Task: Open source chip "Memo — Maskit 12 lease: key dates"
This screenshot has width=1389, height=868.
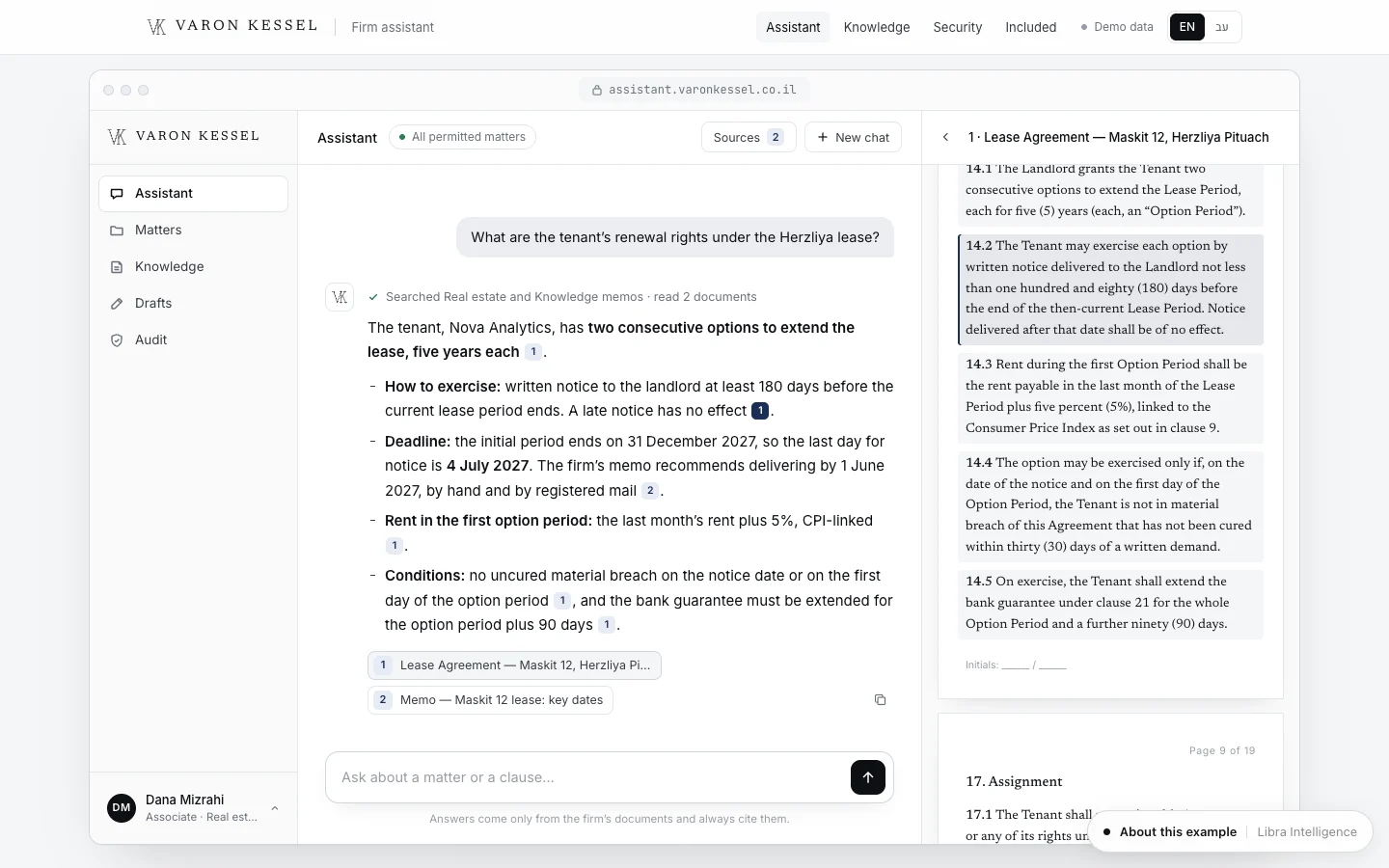Action: [x=490, y=700]
